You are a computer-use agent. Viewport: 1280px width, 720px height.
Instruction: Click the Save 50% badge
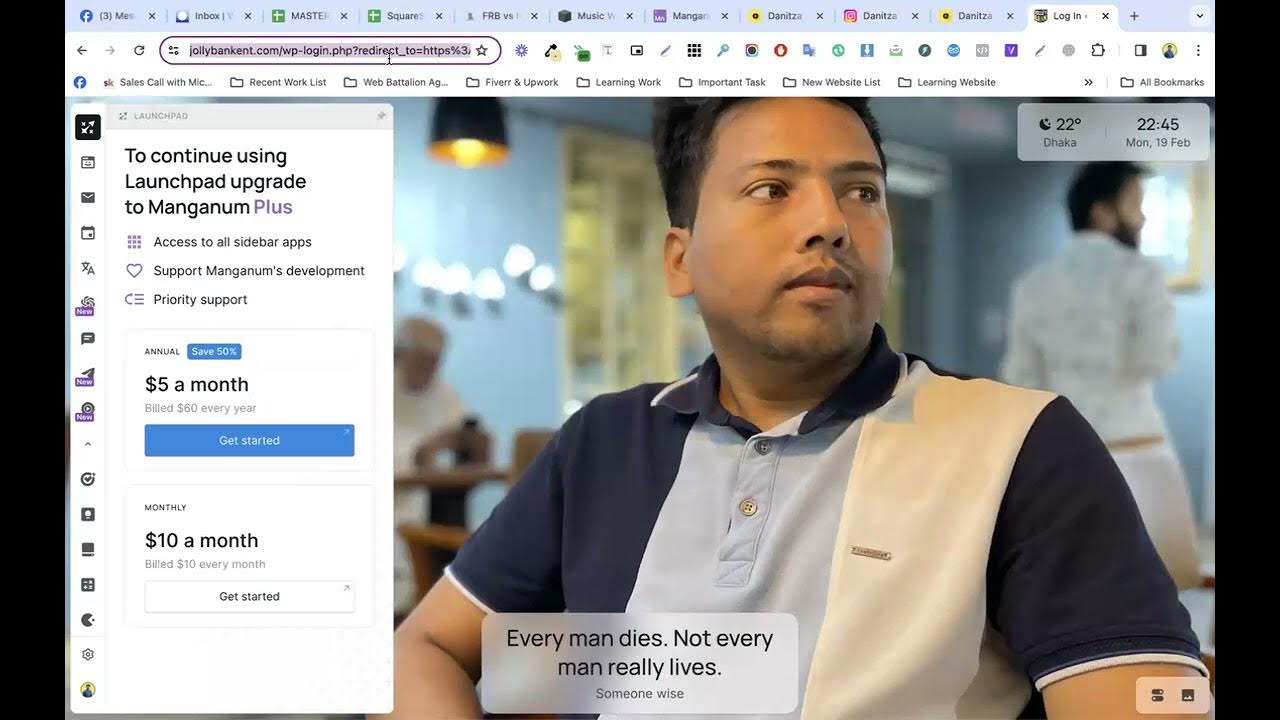214,351
